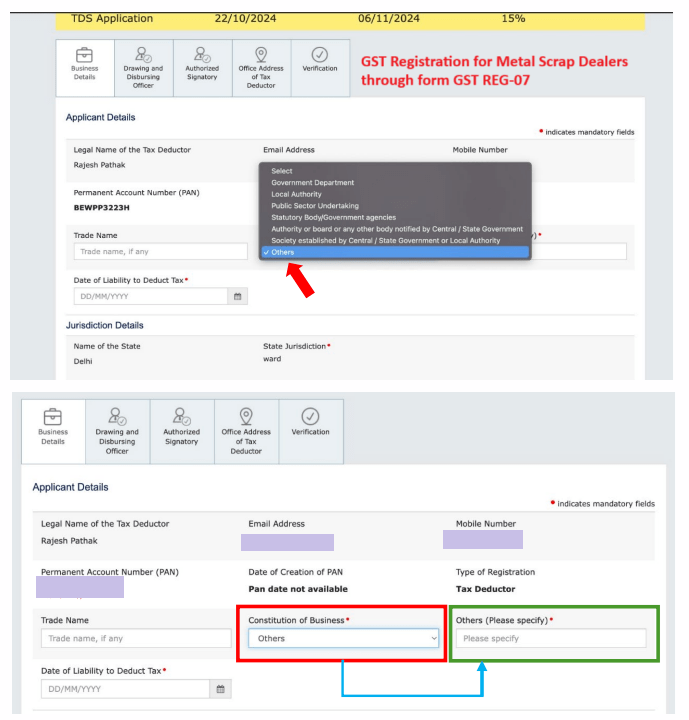Click the calendar icon in the lower form
Image resolution: width=689 pixels, height=720 pixels.
point(220,689)
